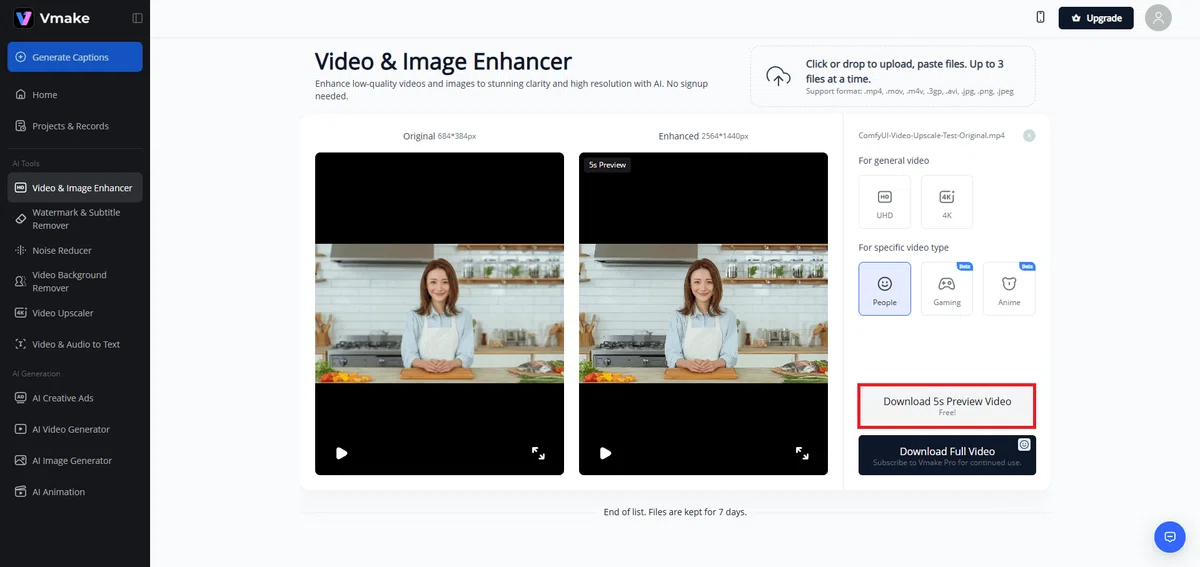The height and width of the screenshot is (567, 1200).
Task: Select the People video type
Action: (885, 289)
